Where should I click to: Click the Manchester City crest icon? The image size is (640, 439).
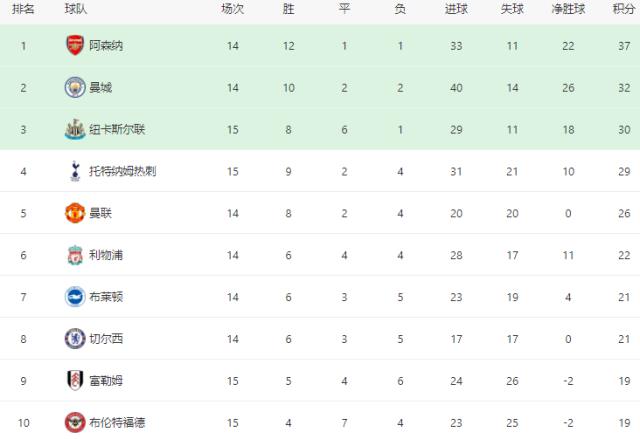(x=75, y=87)
